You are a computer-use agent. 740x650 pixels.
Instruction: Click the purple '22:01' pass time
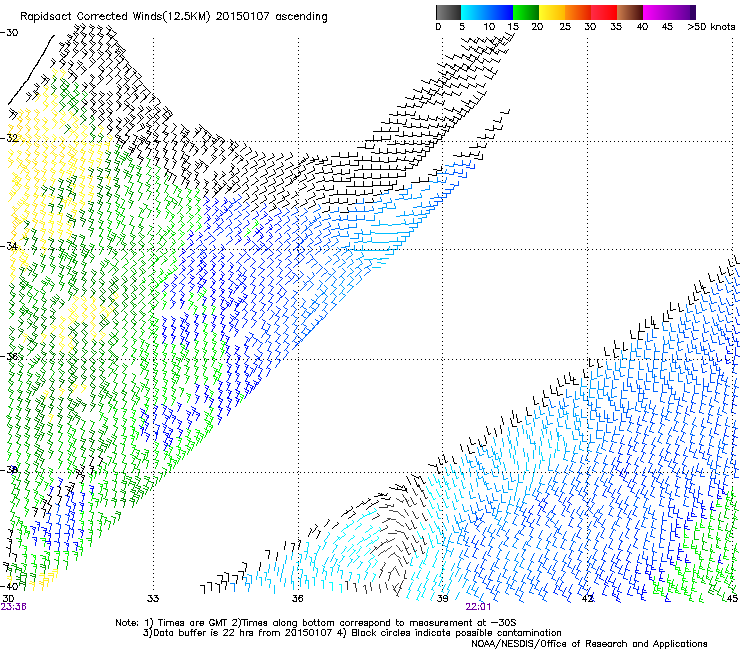point(478,607)
